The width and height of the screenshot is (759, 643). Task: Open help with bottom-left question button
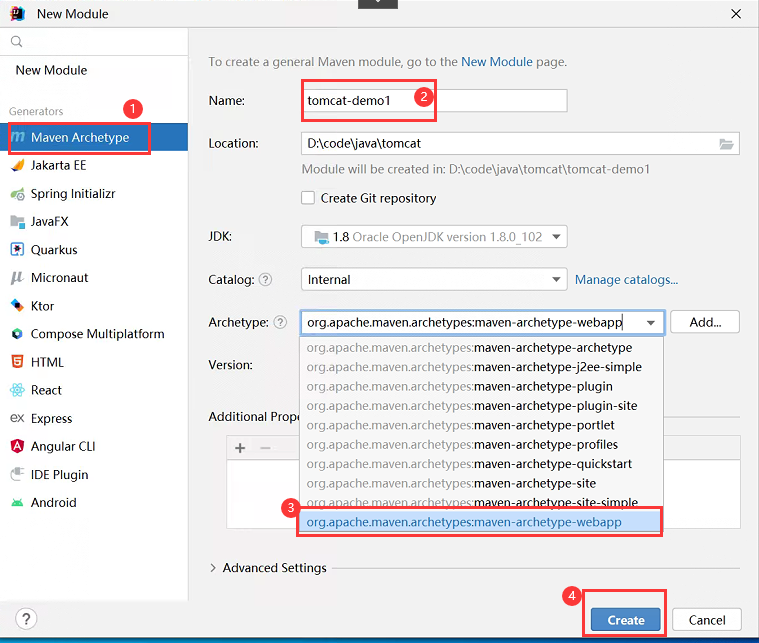click(26, 619)
